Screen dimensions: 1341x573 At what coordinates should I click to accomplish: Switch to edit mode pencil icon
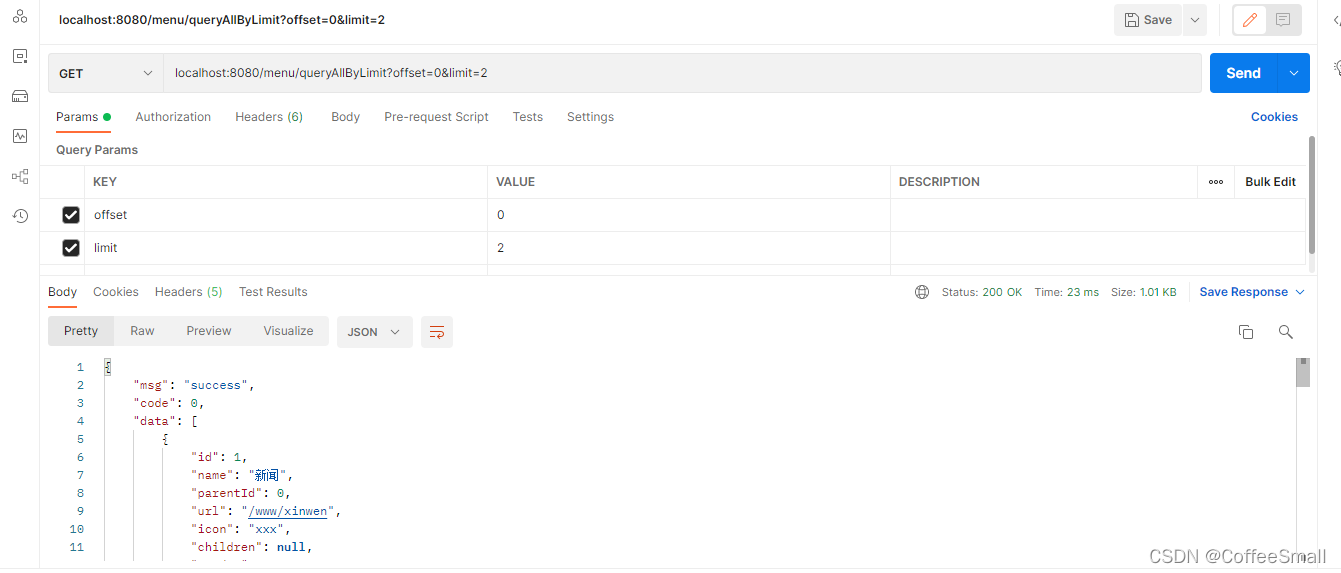click(x=1249, y=20)
